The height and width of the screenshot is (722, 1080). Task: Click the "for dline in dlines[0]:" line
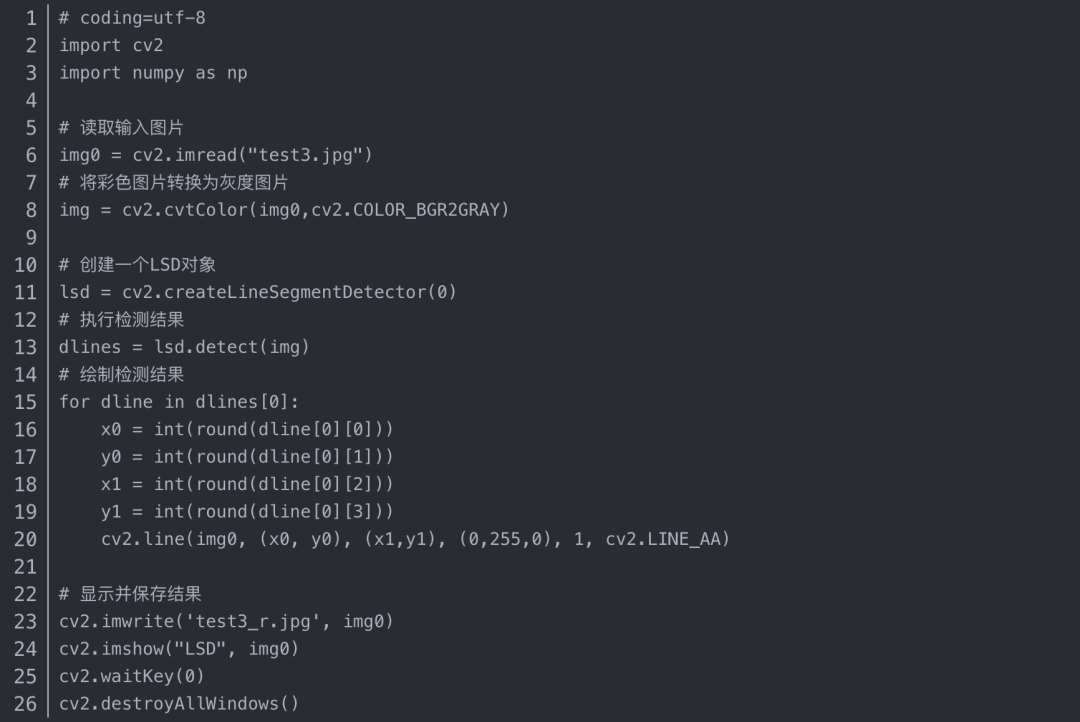(x=179, y=402)
